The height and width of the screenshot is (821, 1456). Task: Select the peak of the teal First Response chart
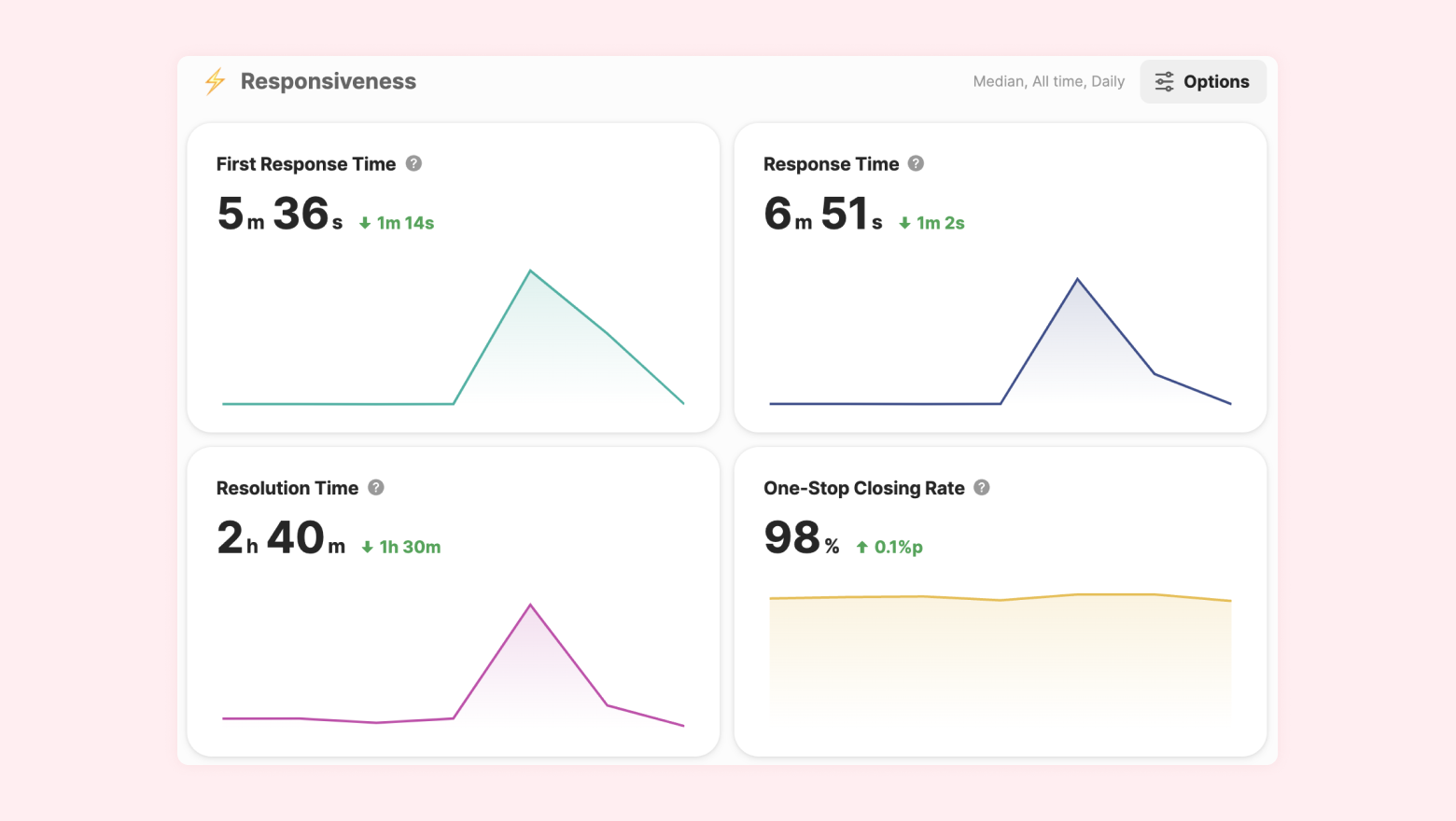pos(530,271)
